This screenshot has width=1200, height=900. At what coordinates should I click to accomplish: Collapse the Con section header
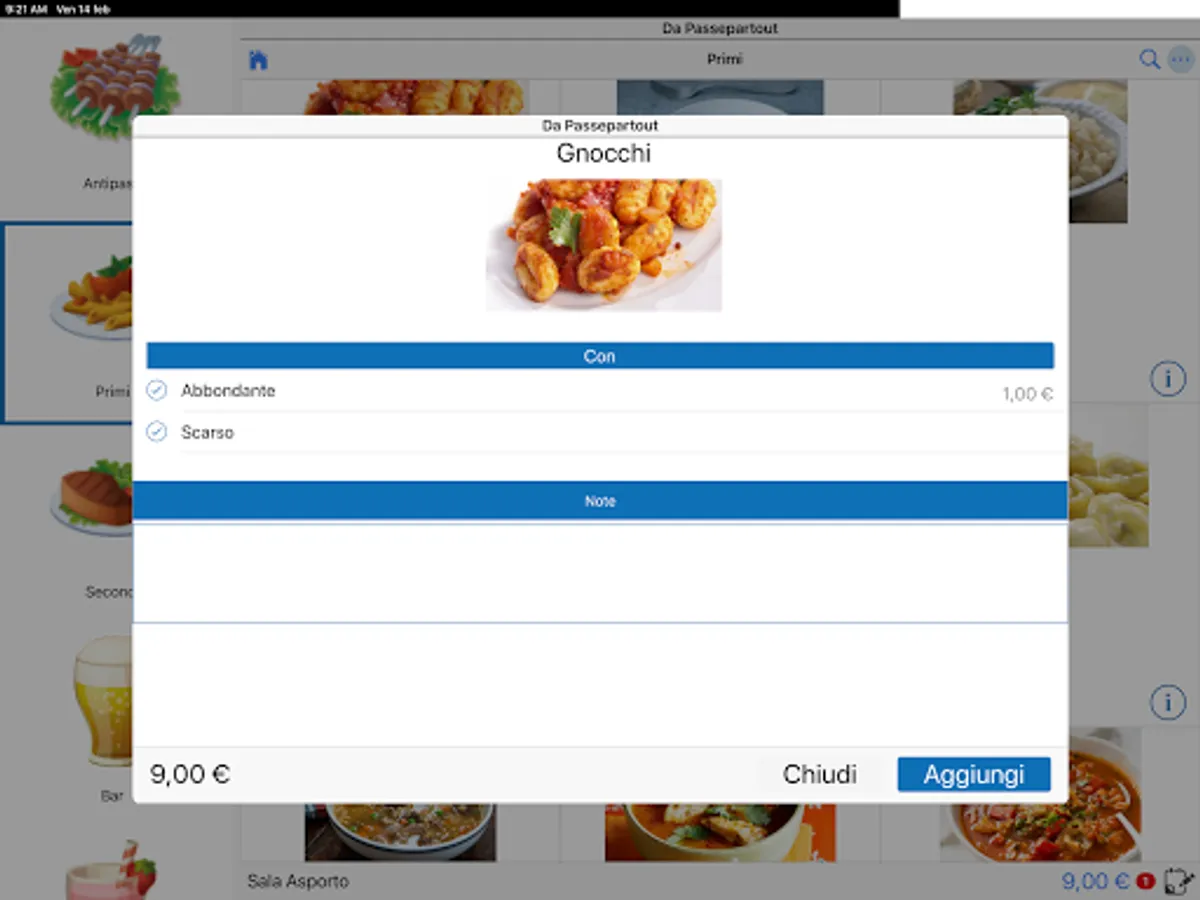click(x=600, y=356)
